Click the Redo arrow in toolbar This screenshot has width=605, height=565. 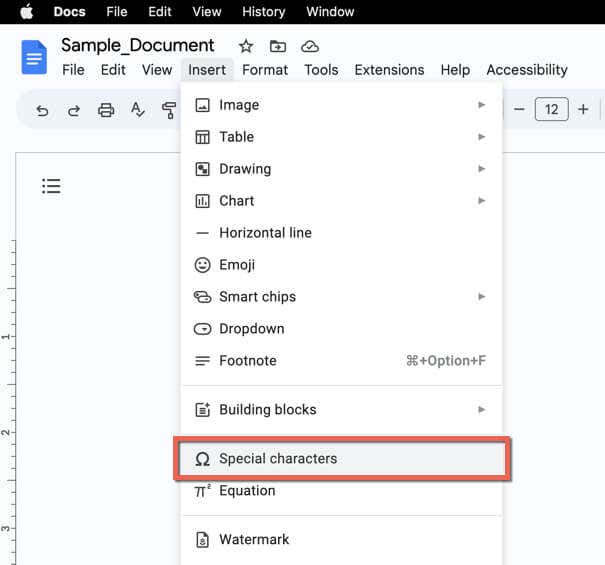74,110
